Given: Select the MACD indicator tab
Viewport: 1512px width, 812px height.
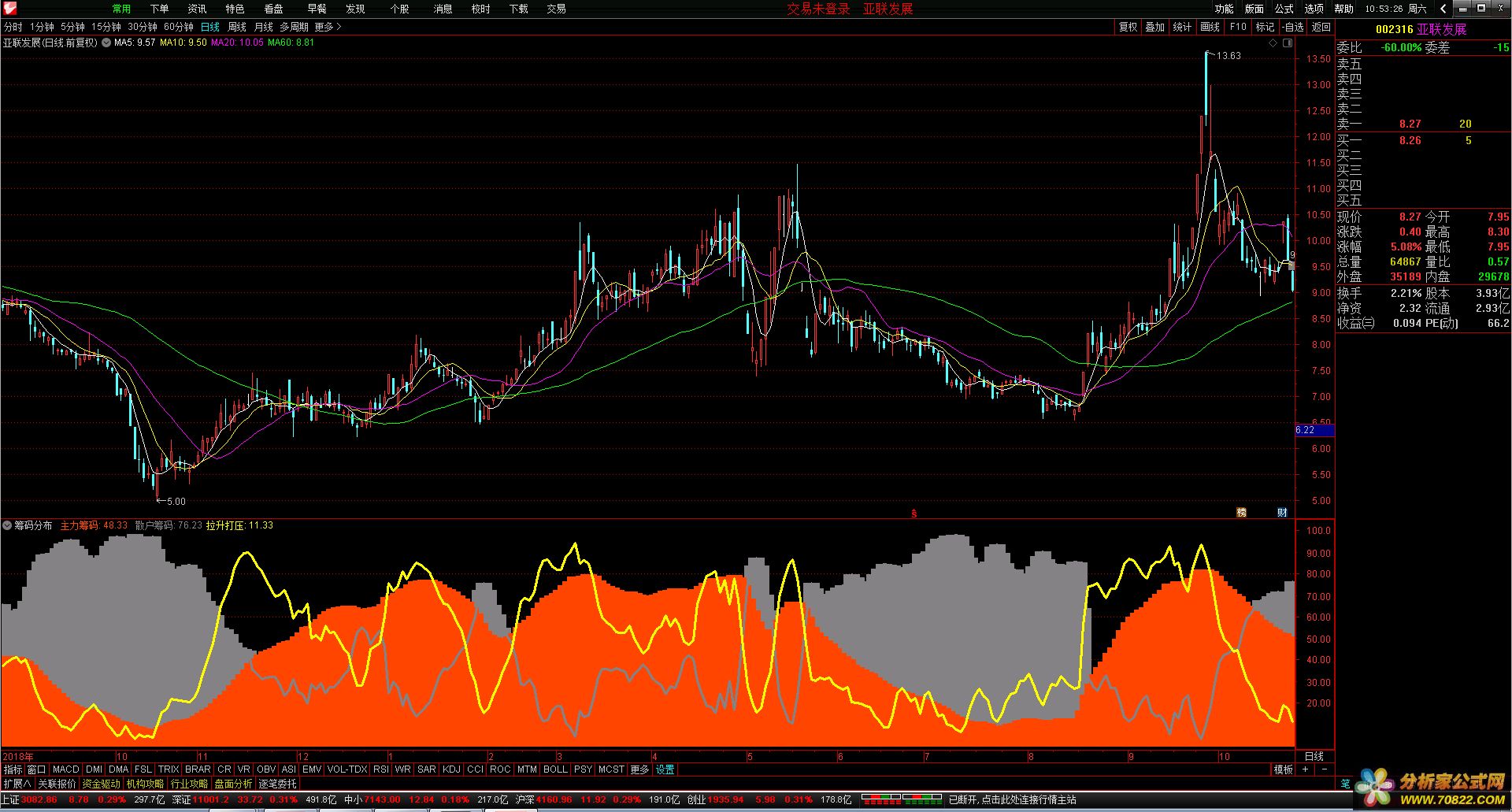Looking at the screenshot, I should pyautogui.click(x=66, y=769).
